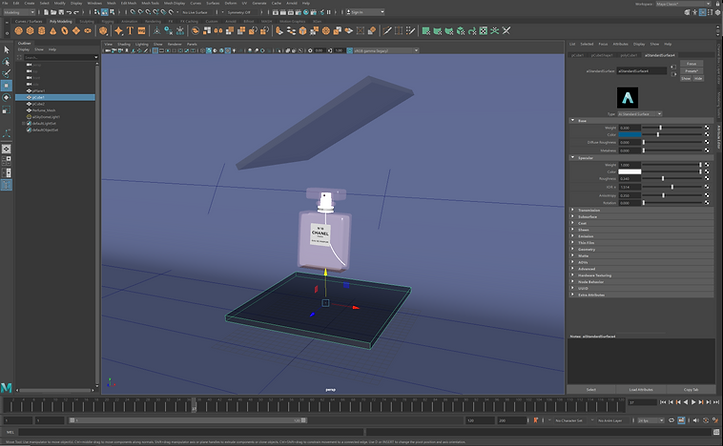Open the Arnold menu
Image resolution: width=723 pixels, height=446 pixels.
click(292, 3)
